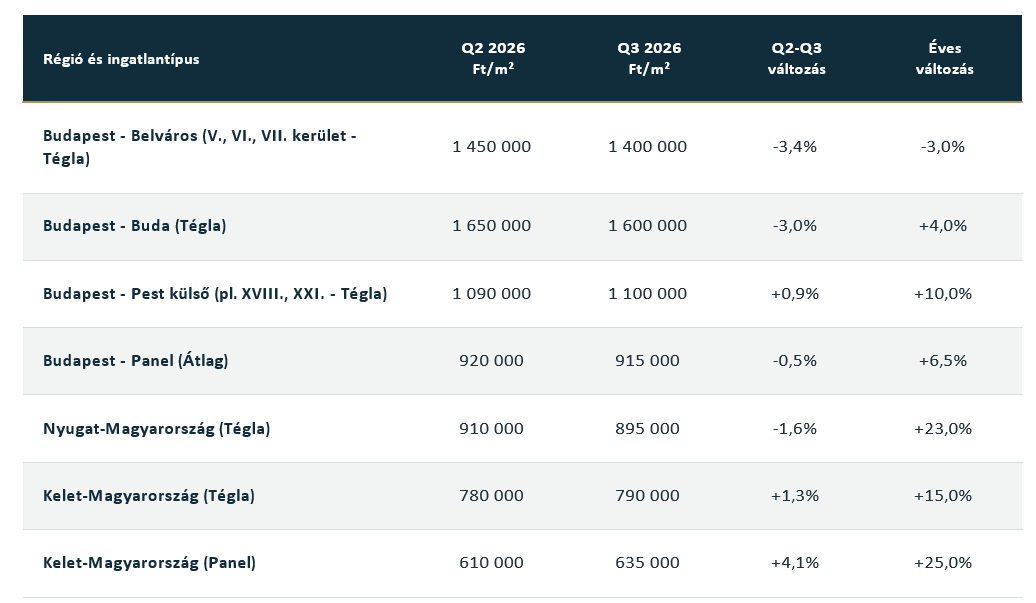
Task: Click the +23,0% yearly change value
Action: coord(943,429)
